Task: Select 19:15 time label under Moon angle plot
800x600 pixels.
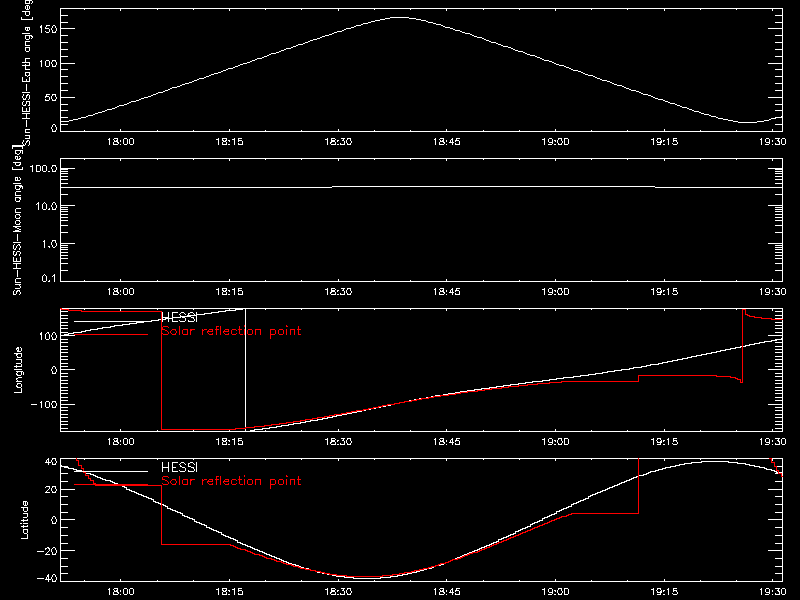Action: (664, 292)
